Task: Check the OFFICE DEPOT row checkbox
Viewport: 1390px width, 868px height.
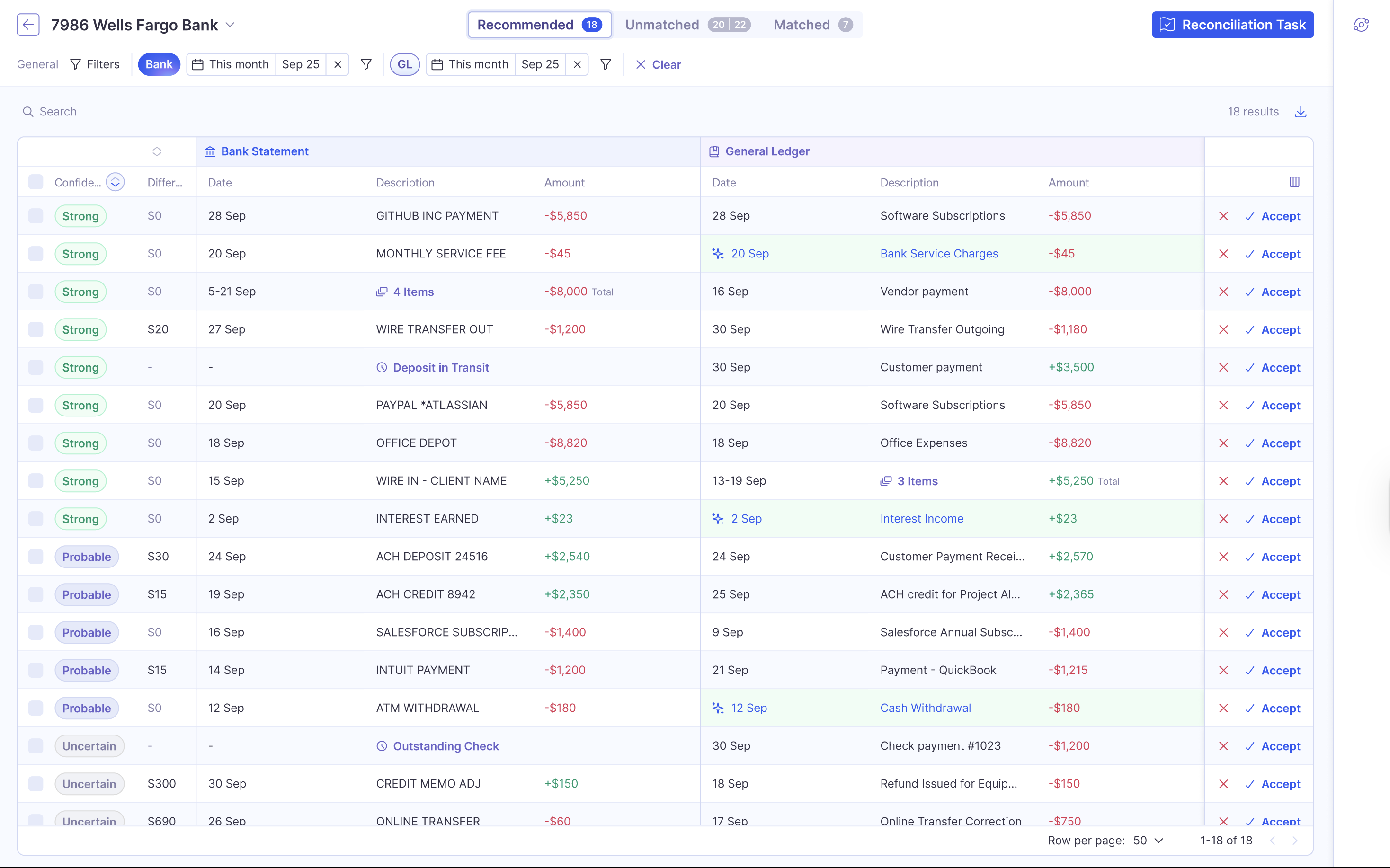Action: 36,443
